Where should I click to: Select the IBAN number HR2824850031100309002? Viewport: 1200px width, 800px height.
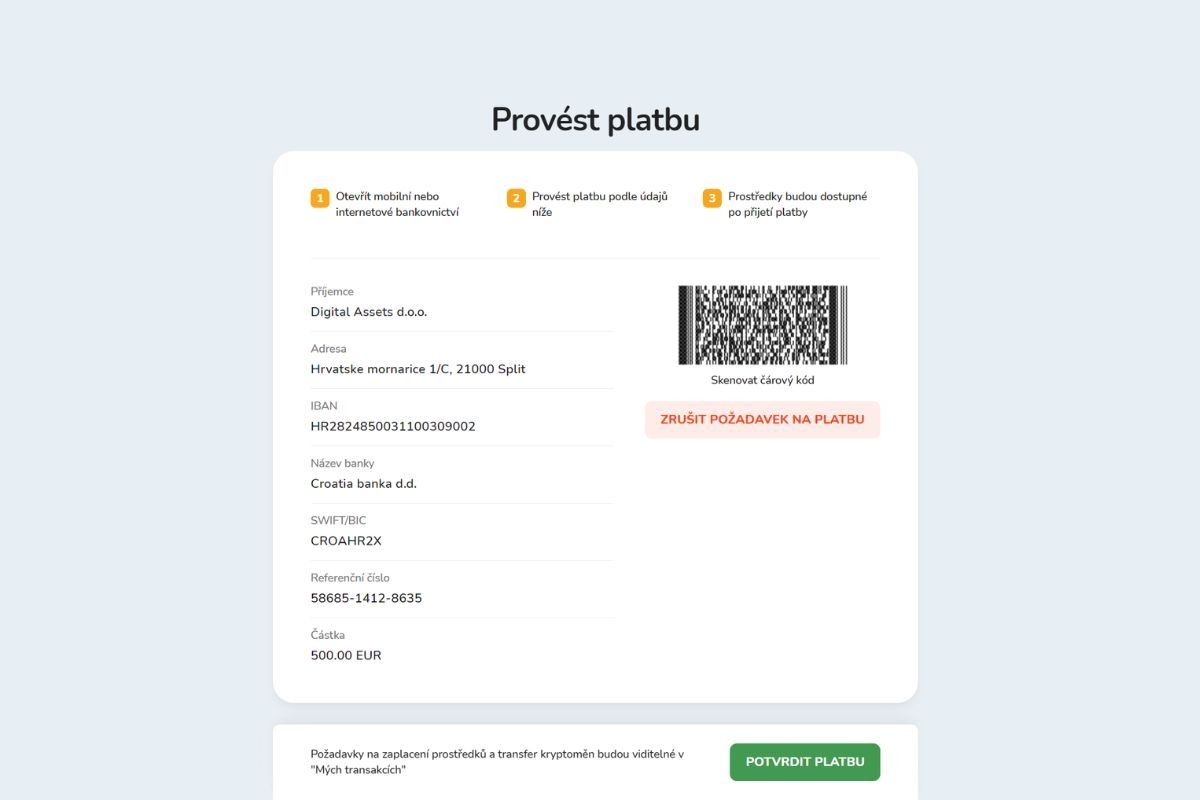[x=393, y=426]
